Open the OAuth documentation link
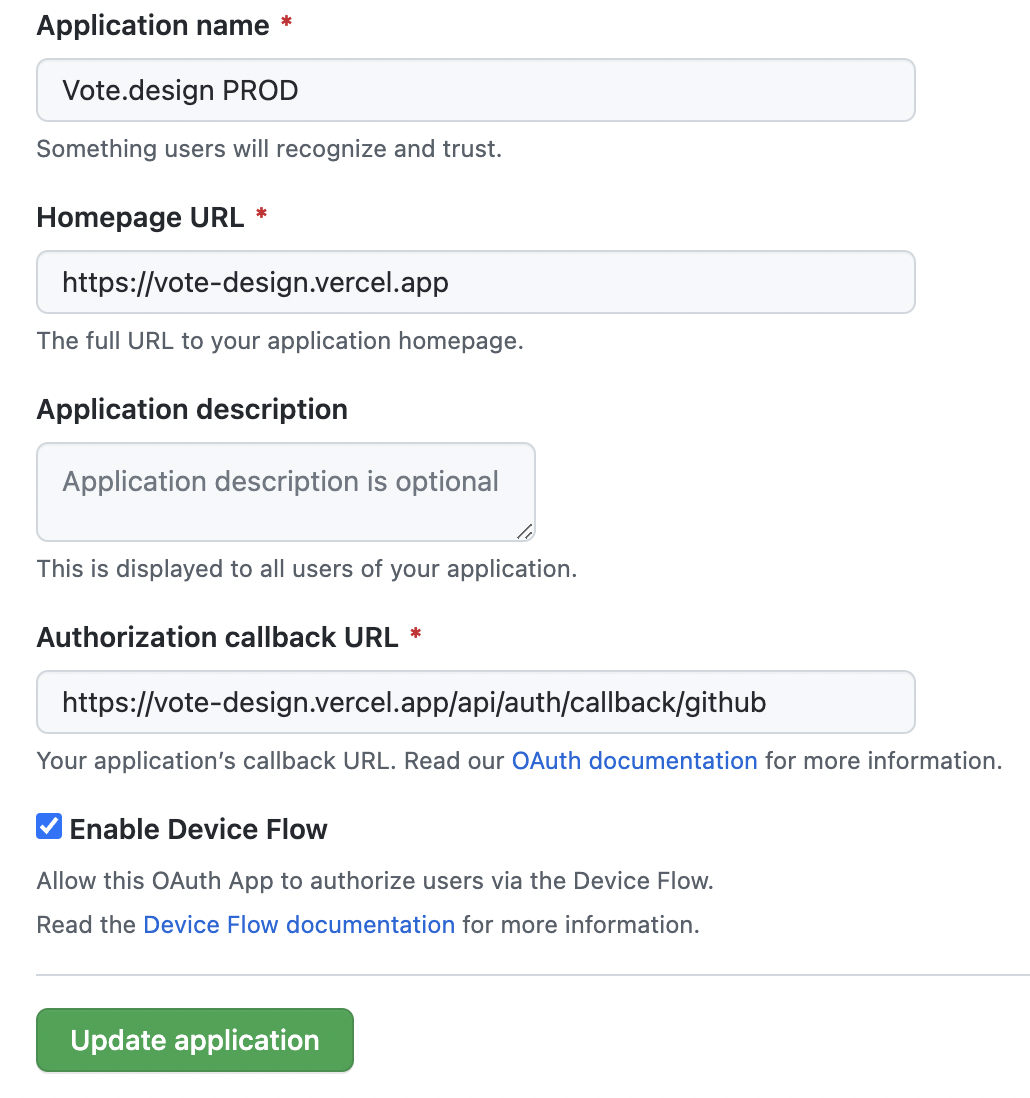This screenshot has height=1098, width=1030. [634, 761]
